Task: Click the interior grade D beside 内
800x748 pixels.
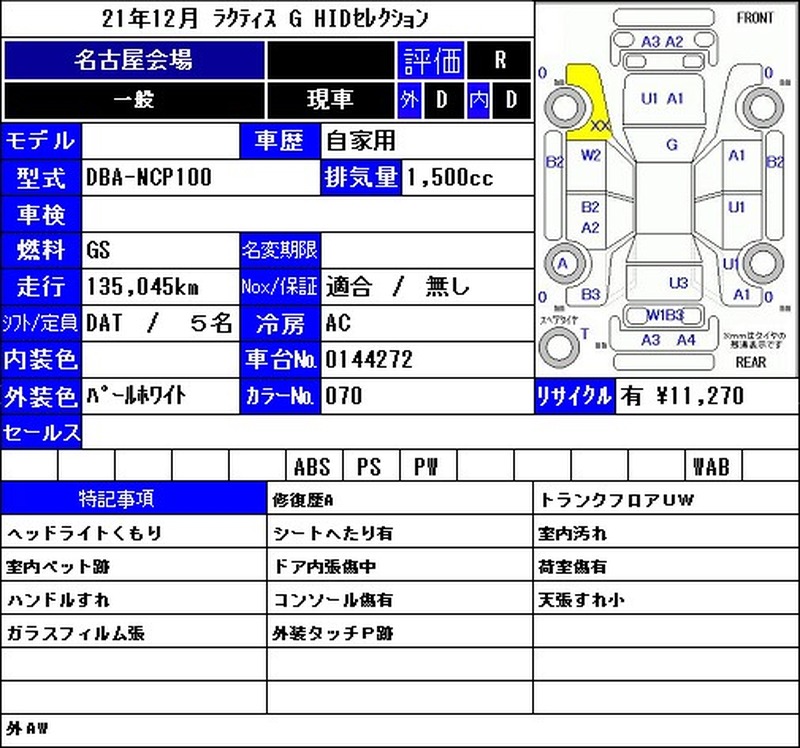Action: pos(511,100)
